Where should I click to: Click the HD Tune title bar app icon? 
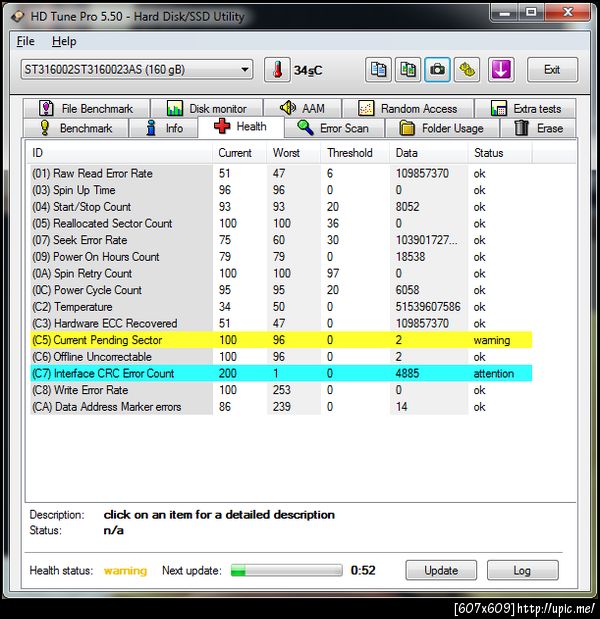[18, 17]
